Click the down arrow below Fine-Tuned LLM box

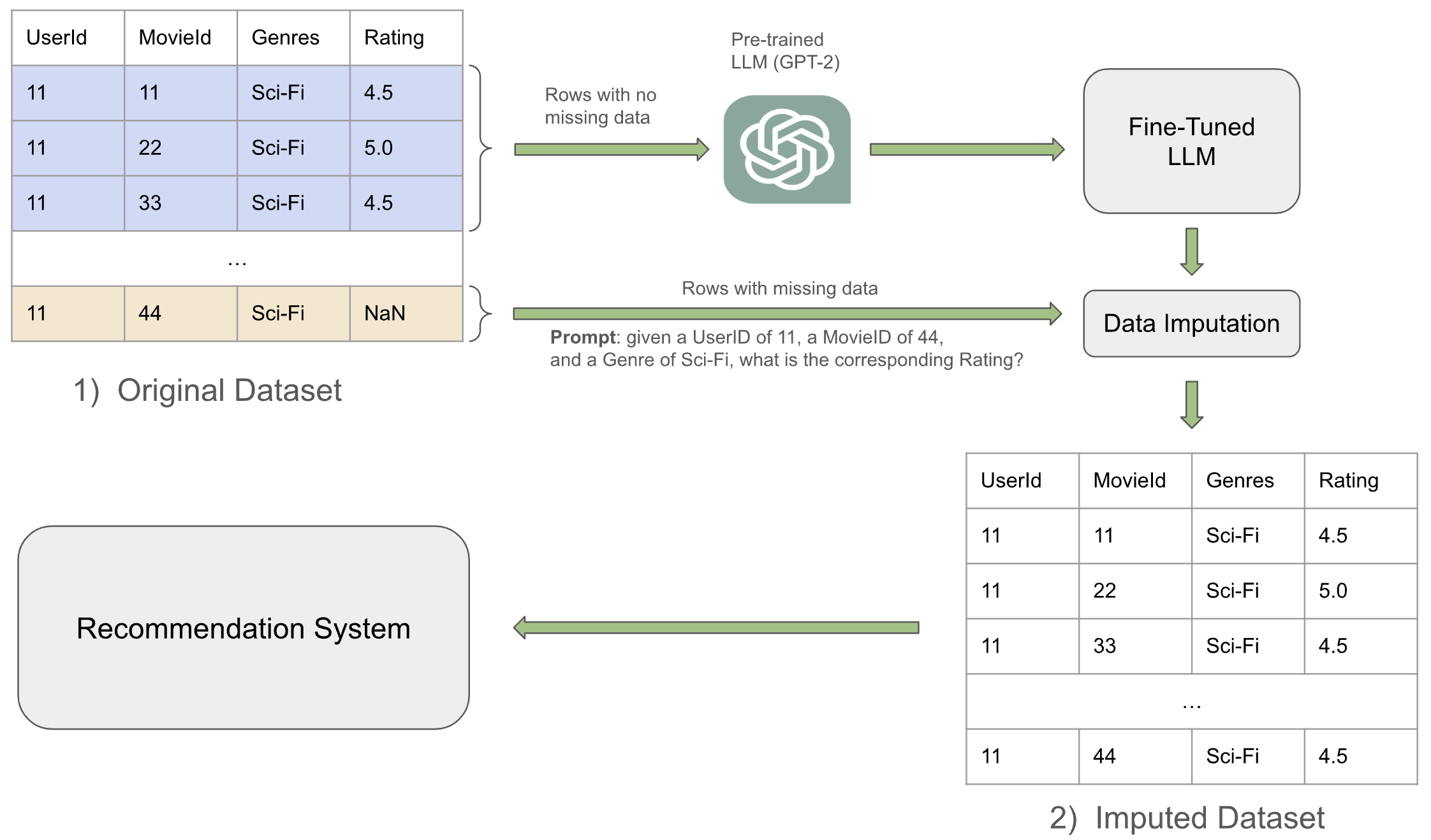[x=1191, y=250]
